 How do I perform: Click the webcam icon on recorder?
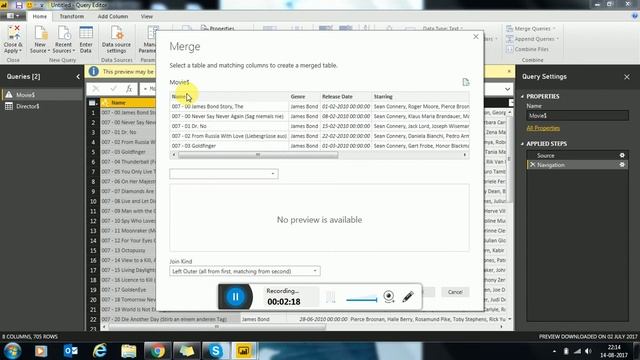click(389, 296)
